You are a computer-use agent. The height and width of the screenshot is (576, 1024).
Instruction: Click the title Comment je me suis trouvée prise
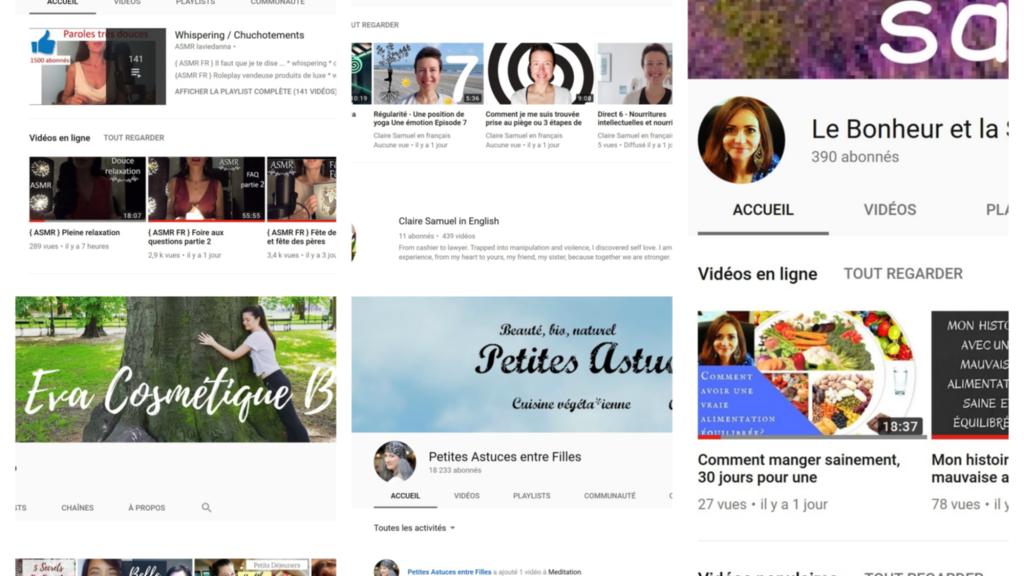[534, 118]
